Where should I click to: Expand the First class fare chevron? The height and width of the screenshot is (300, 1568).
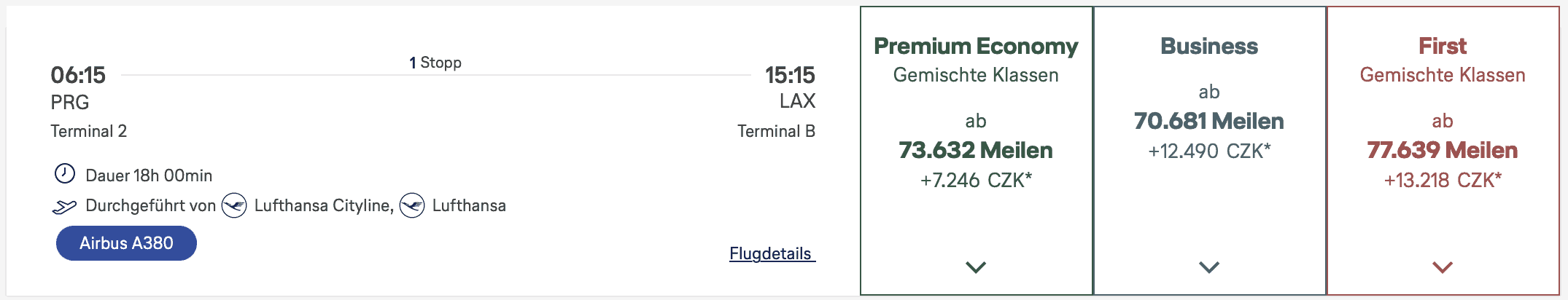1443,267
